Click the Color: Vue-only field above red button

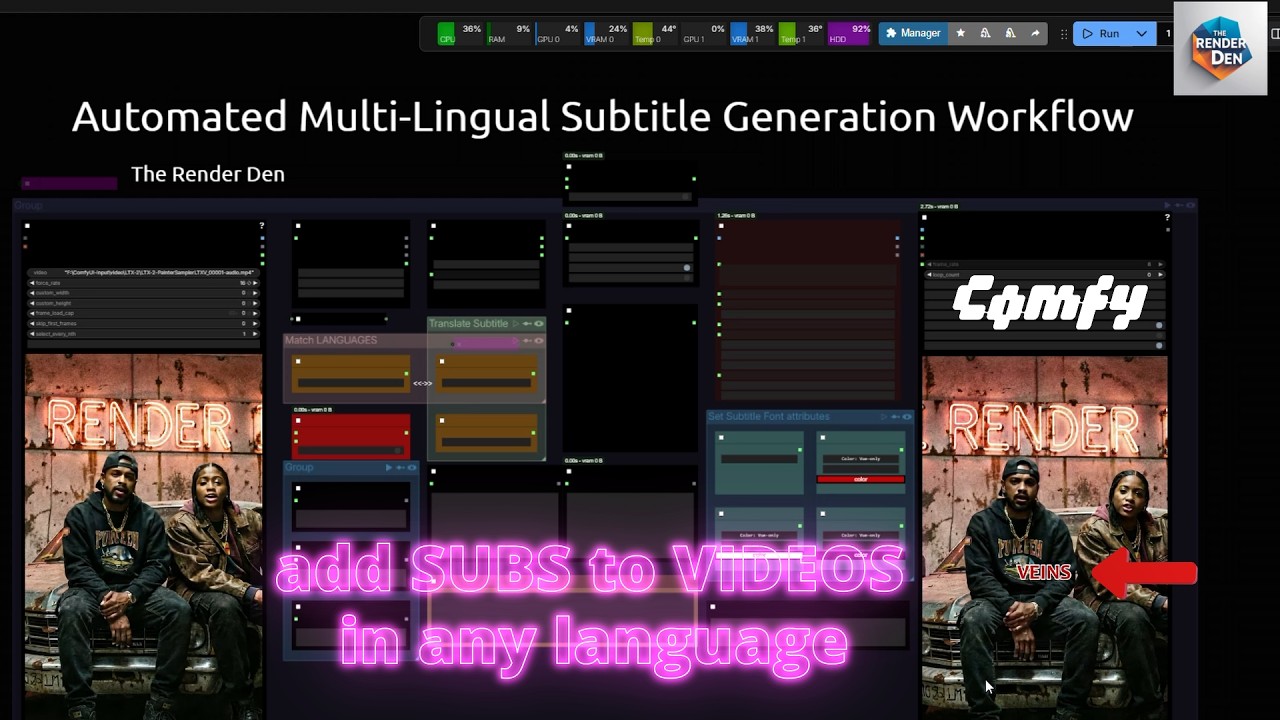(861, 459)
